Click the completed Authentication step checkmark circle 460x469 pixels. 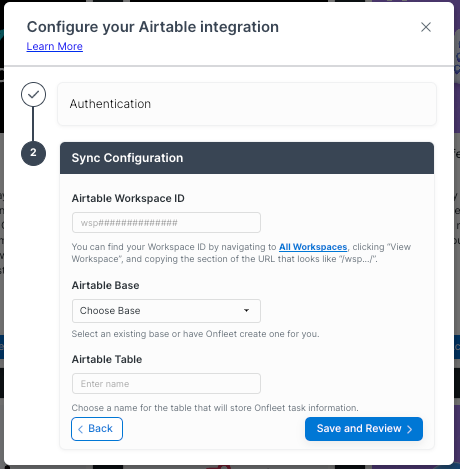[33, 95]
